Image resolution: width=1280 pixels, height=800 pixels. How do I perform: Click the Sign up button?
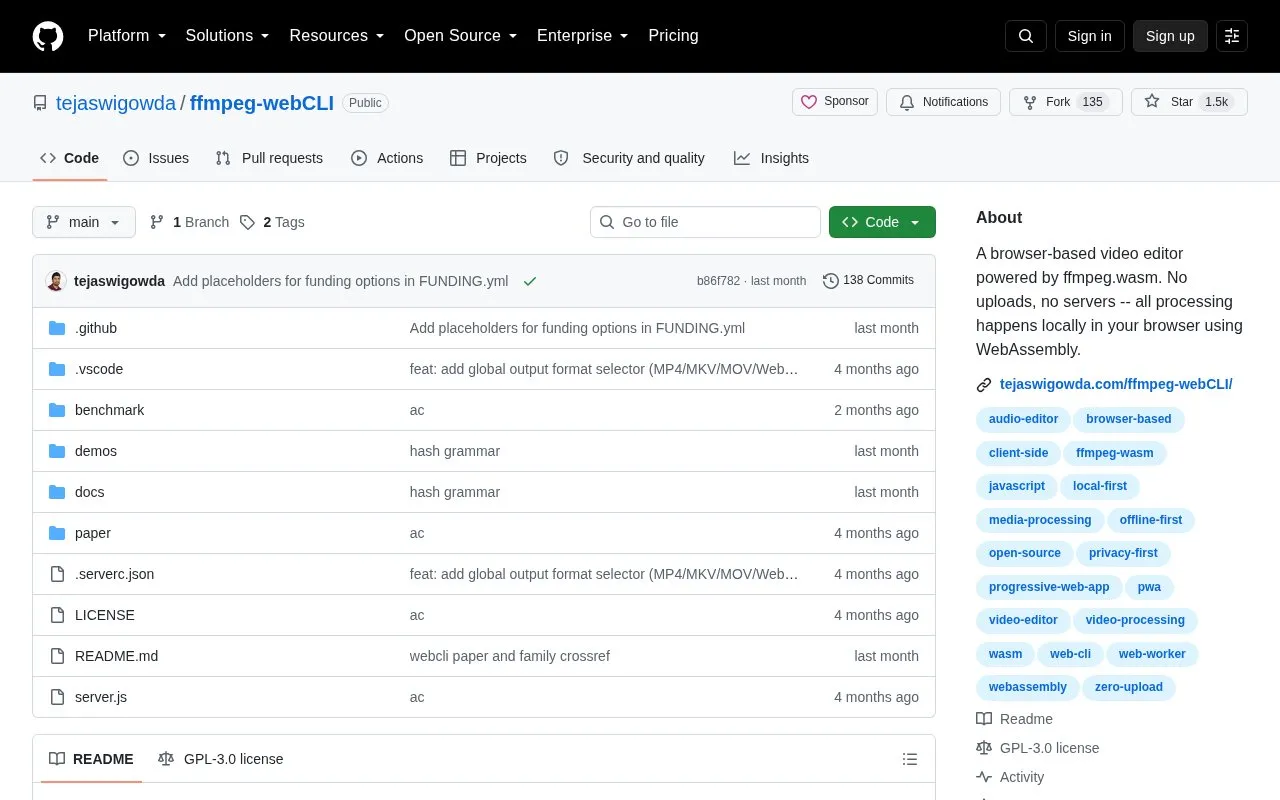tap(1170, 36)
